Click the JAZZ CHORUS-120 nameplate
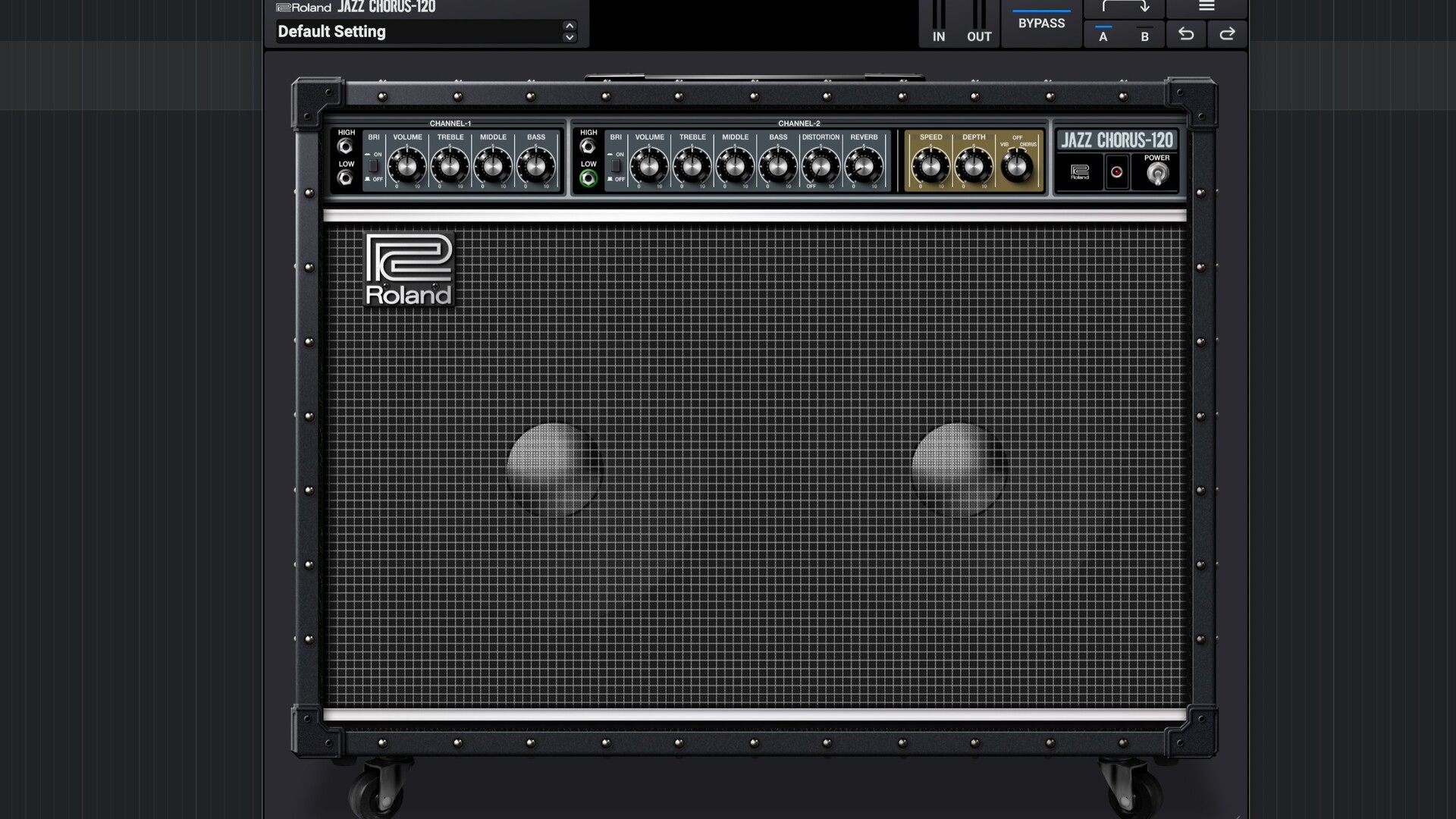The height and width of the screenshot is (819, 1456). 1116,140
